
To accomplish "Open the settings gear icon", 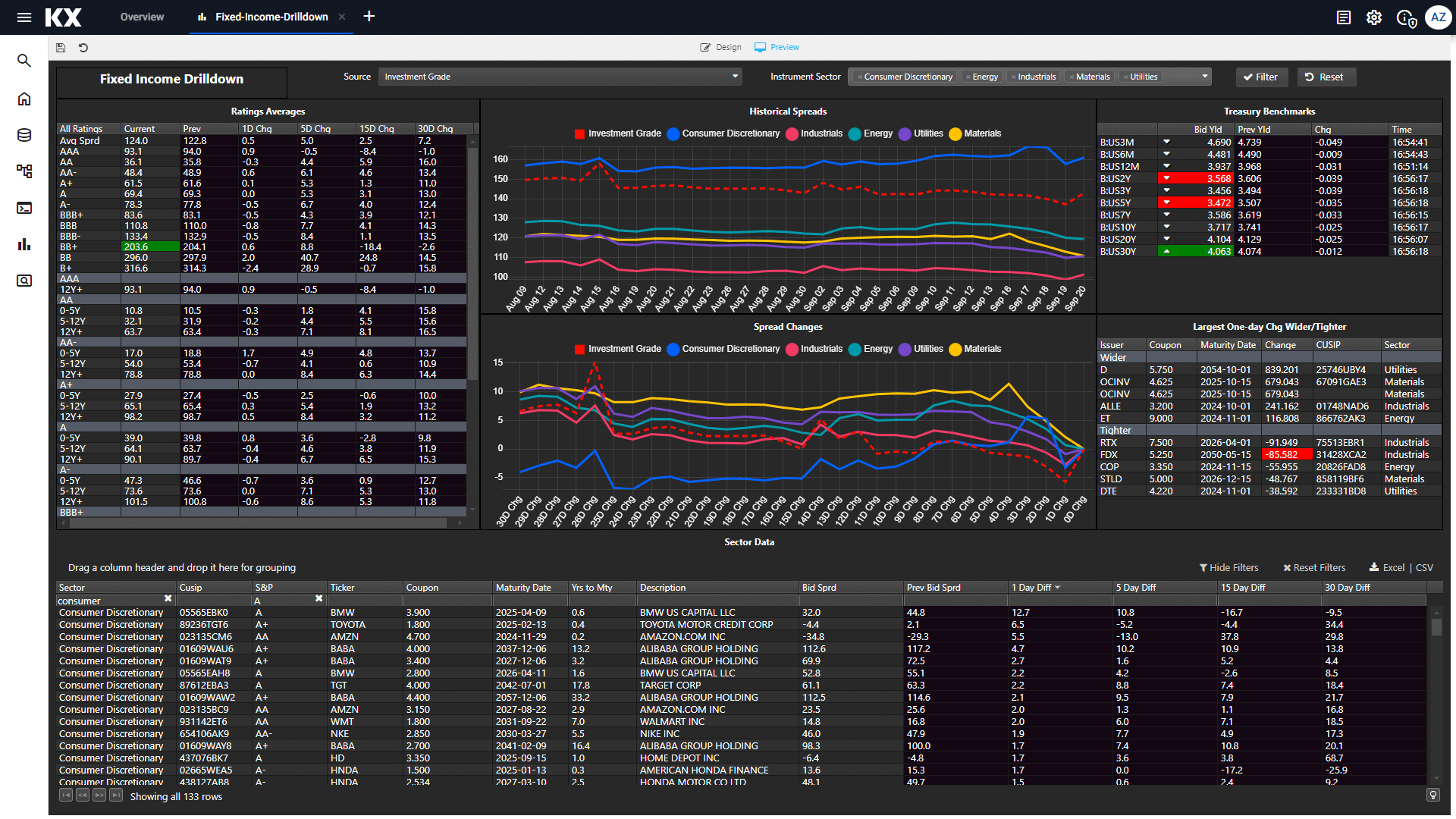I will (x=1373, y=17).
